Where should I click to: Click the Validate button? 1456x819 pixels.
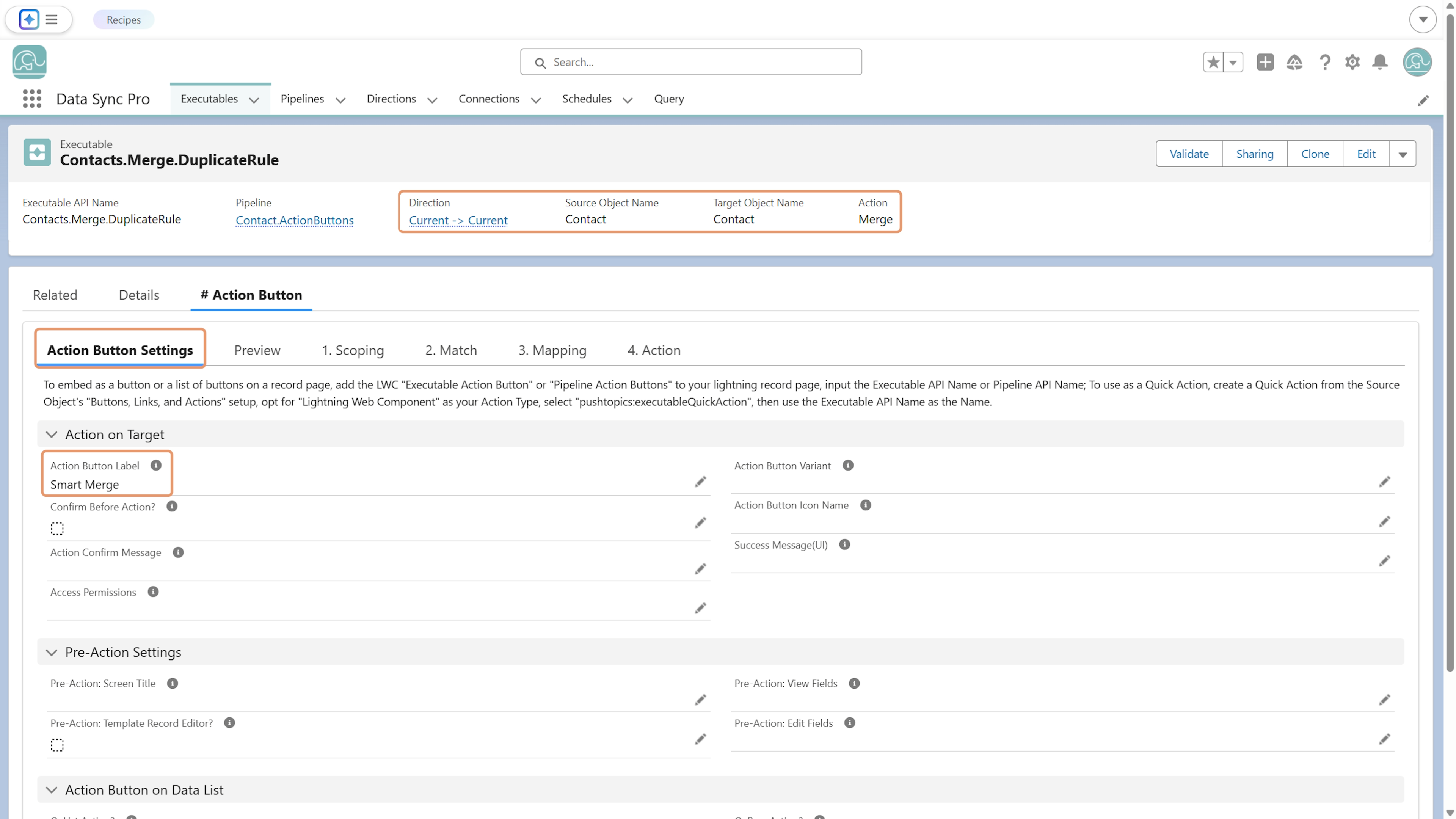pyautogui.click(x=1189, y=154)
